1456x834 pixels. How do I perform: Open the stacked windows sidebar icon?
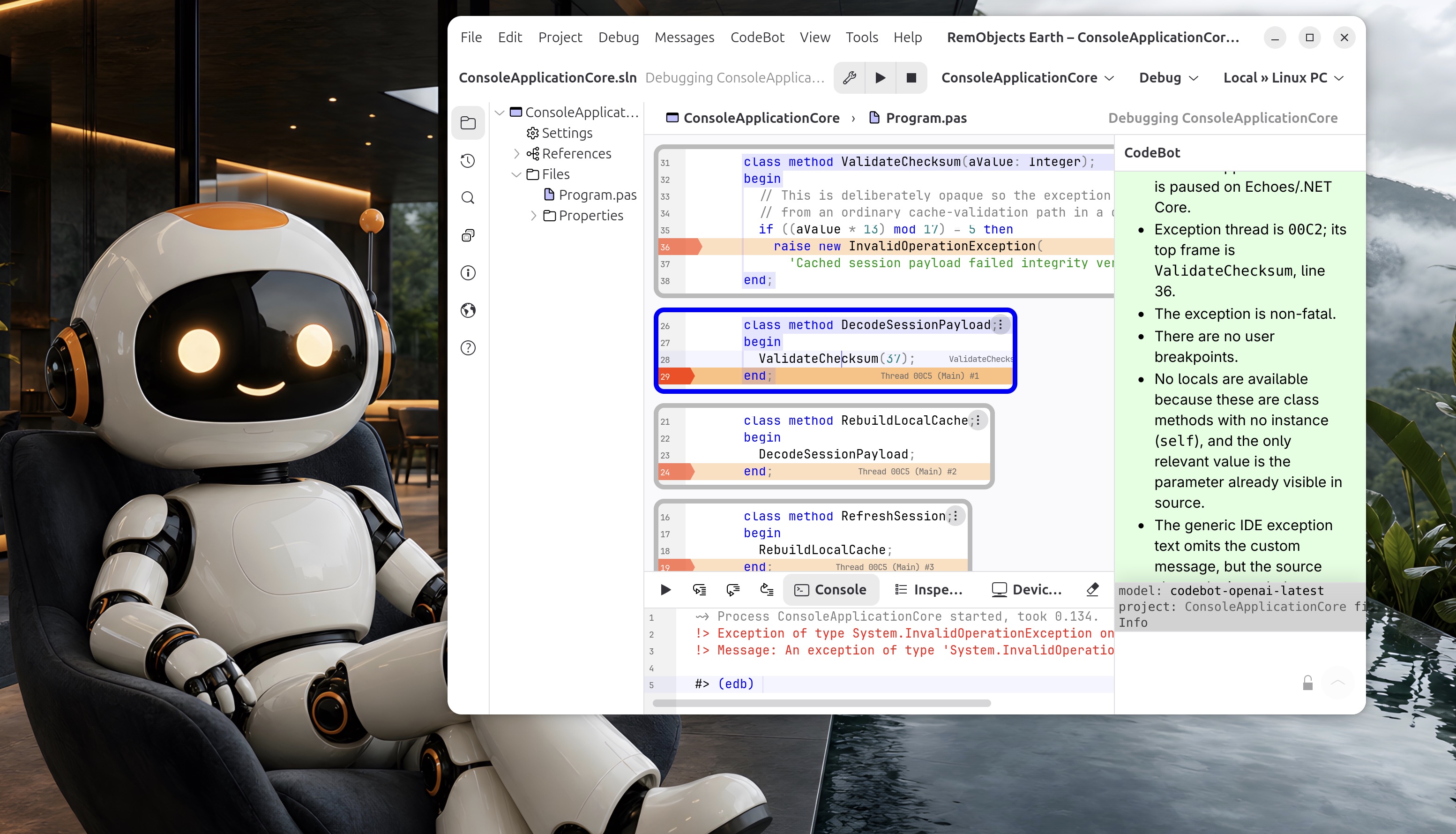point(468,235)
